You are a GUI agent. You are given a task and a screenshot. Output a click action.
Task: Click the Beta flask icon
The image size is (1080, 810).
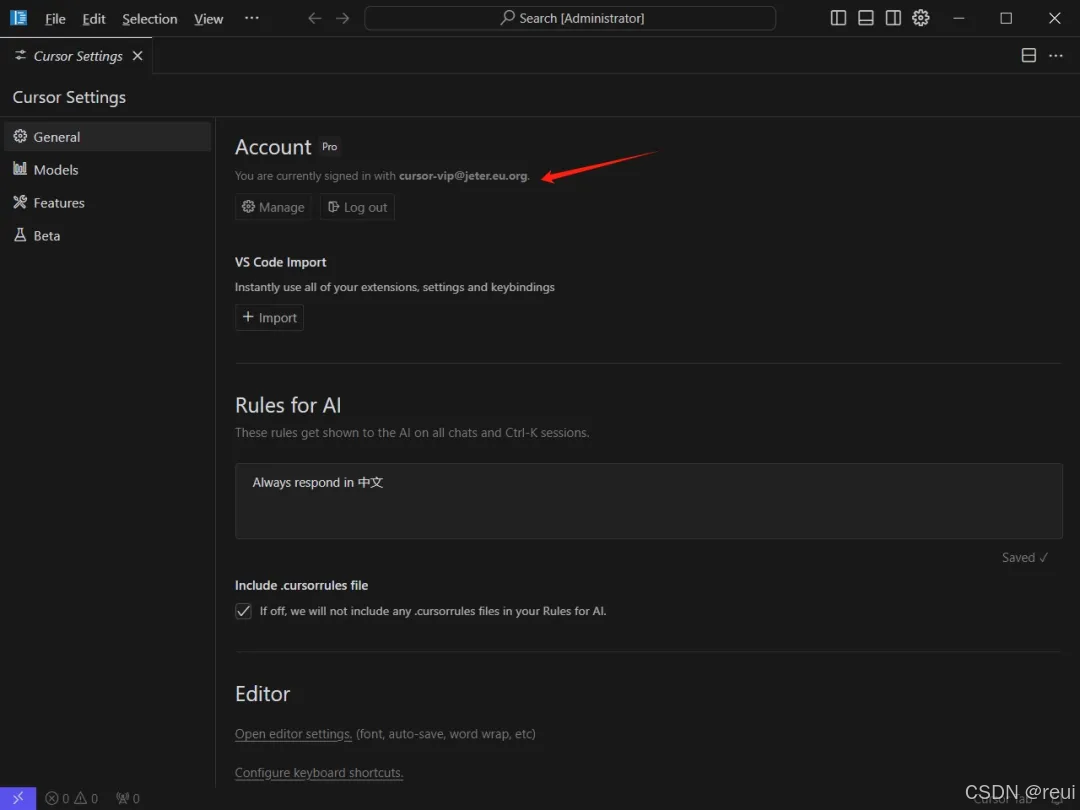pos(20,235)
